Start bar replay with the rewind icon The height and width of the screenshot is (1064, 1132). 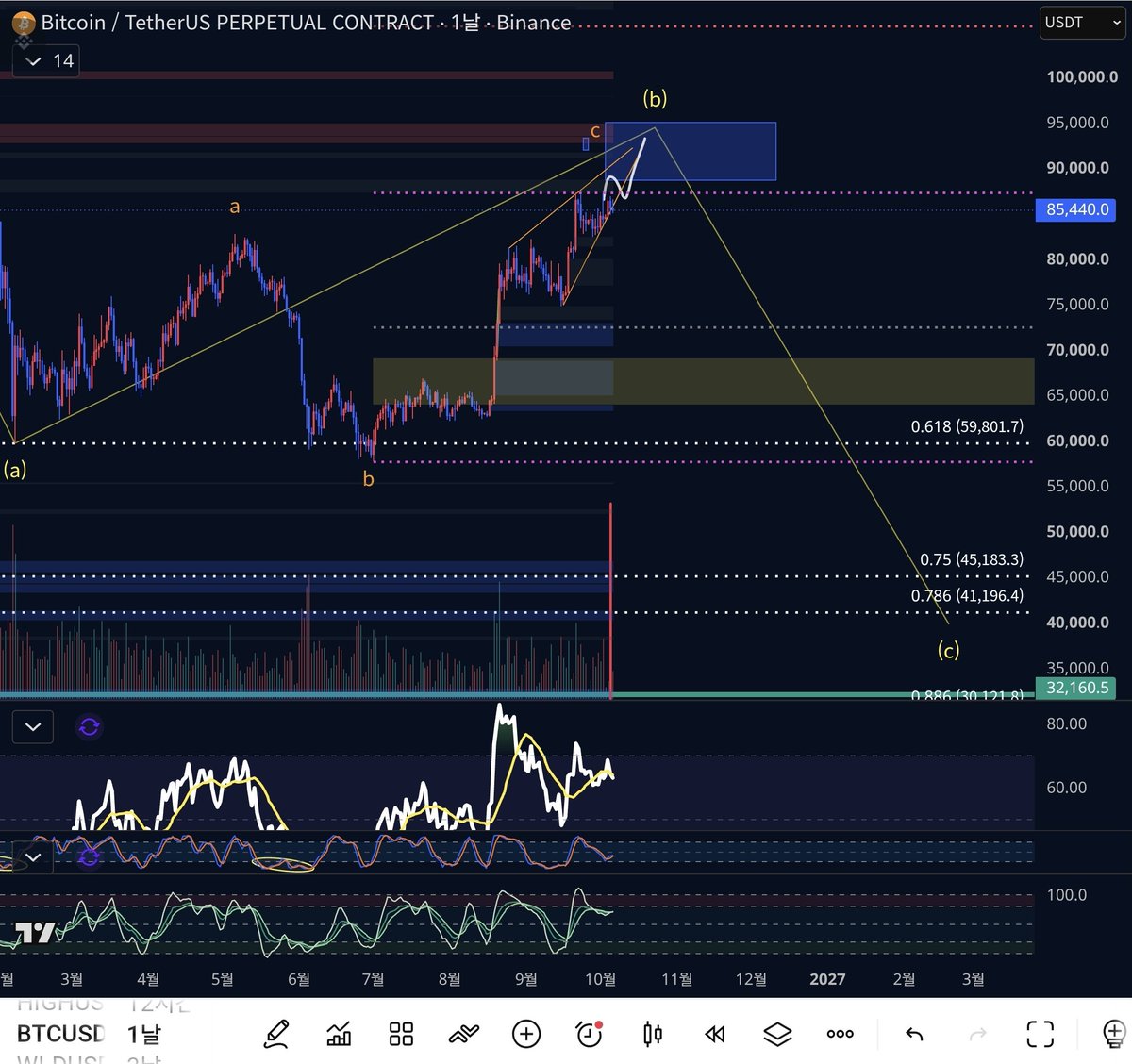coord(715,1035)
